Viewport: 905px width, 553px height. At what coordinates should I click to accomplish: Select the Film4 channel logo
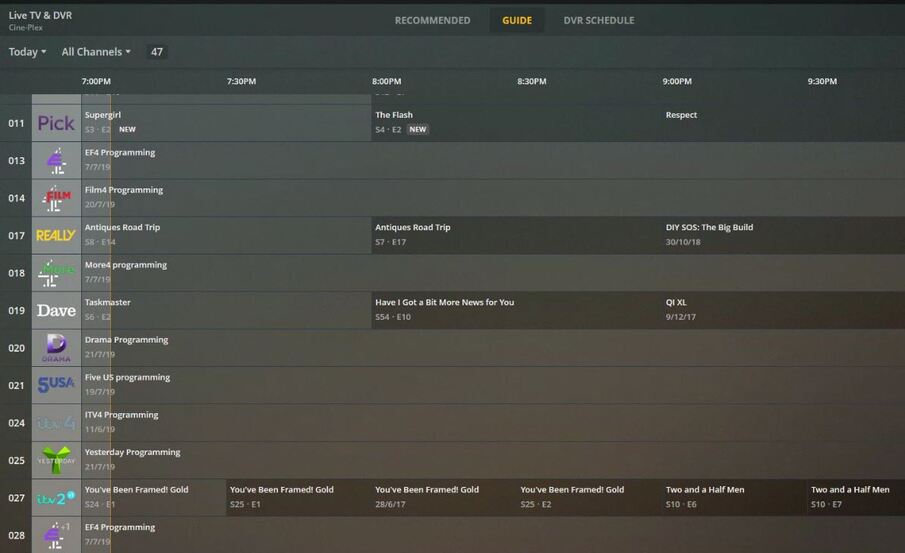point(56,198)
